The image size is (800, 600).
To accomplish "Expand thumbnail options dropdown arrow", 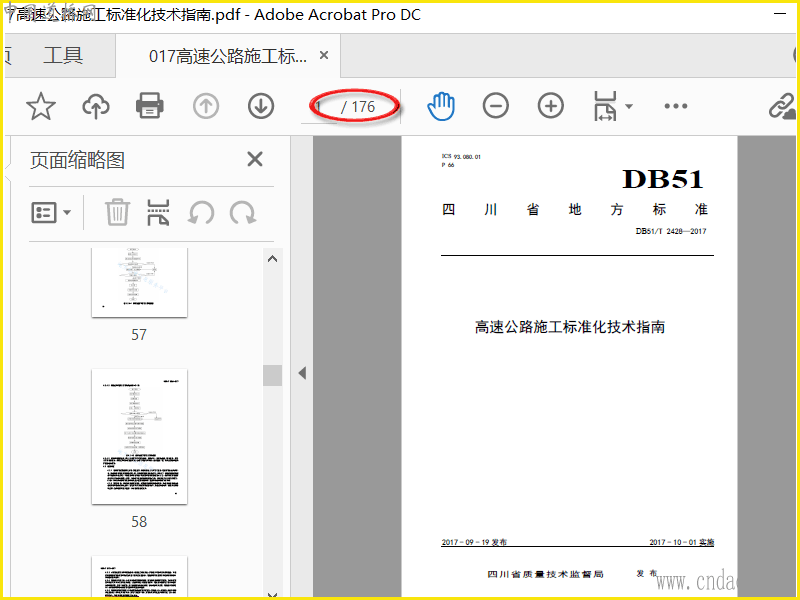I will pyautogui.click(x=67, y=212).
